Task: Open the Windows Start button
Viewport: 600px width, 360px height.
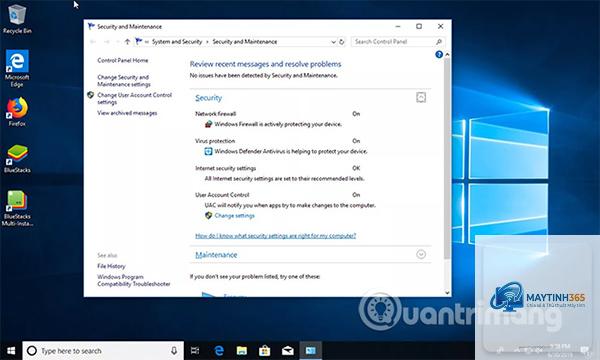Action: [11, 350]
